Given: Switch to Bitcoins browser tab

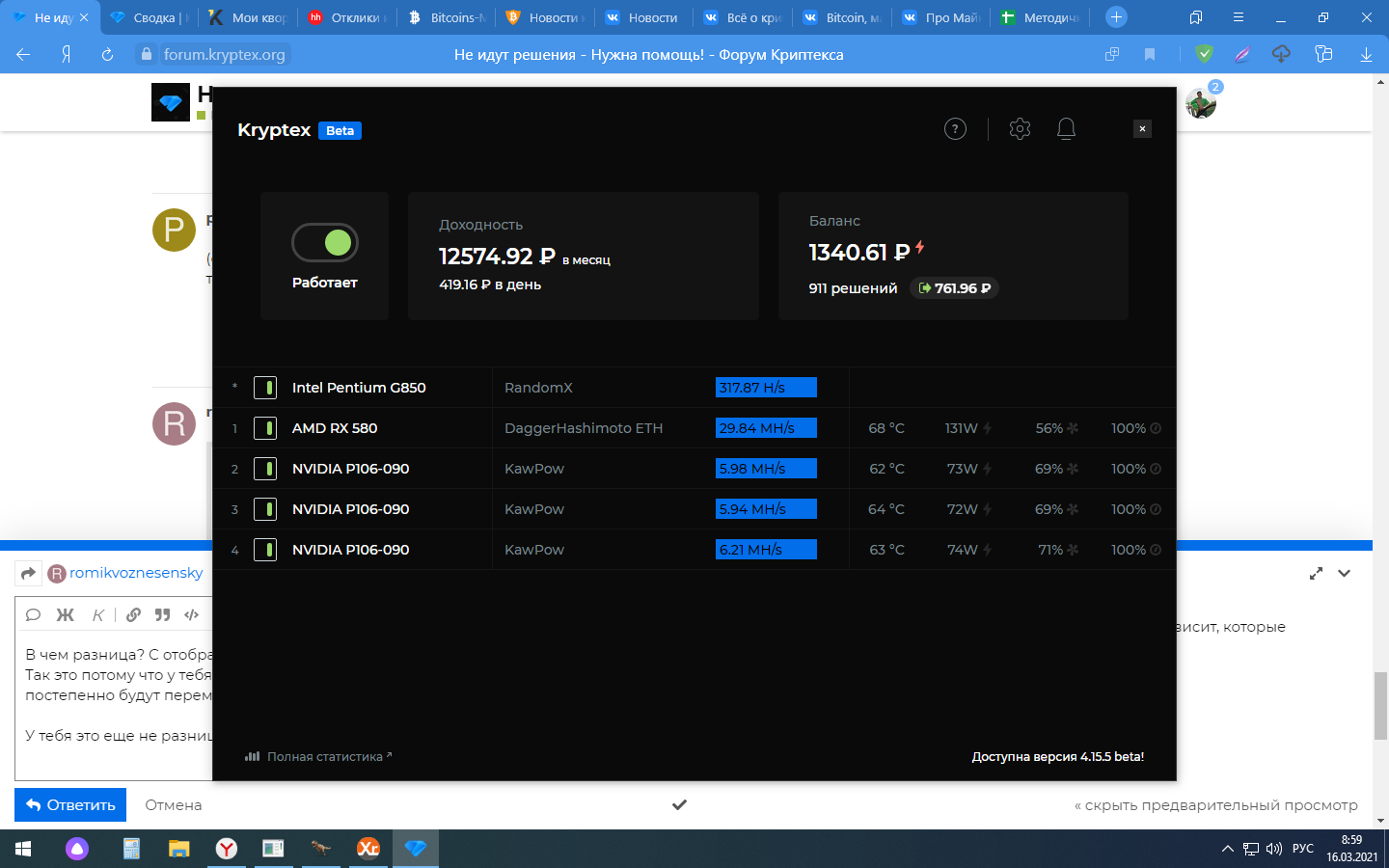Looking at the screenshot, I should (447, 17).
